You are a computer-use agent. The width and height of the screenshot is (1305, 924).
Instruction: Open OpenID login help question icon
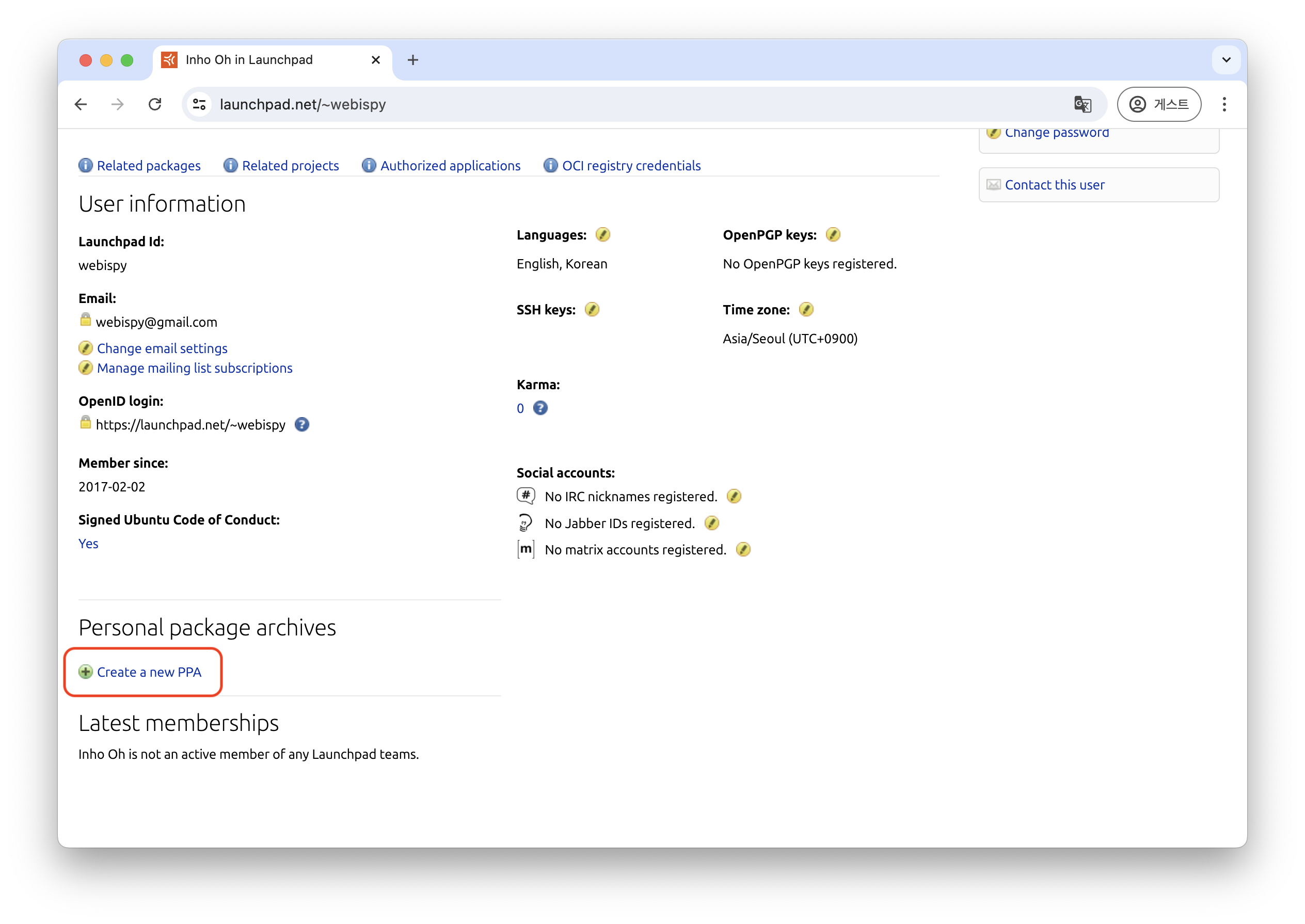302,424
